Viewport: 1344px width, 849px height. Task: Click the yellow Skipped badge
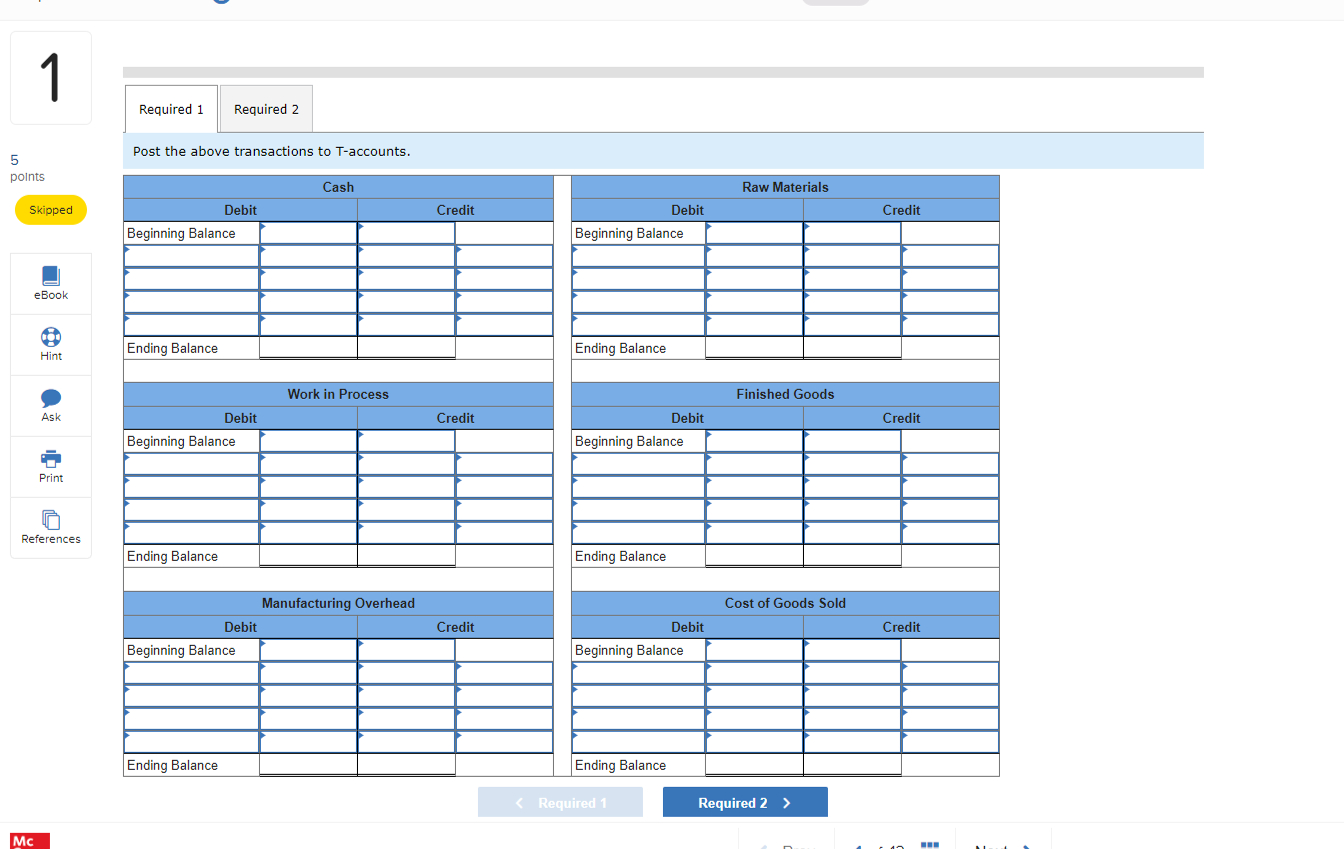click(51, 210)
